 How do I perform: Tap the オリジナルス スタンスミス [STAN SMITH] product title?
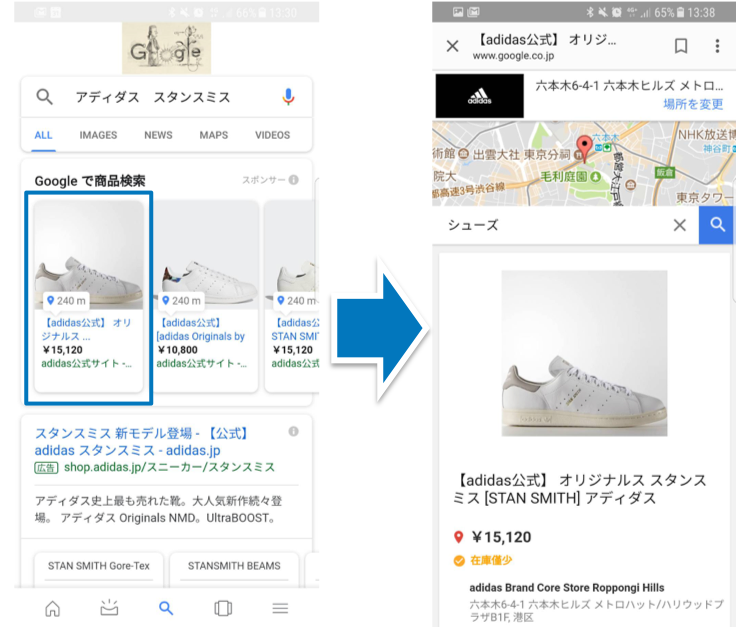point(580,489)
